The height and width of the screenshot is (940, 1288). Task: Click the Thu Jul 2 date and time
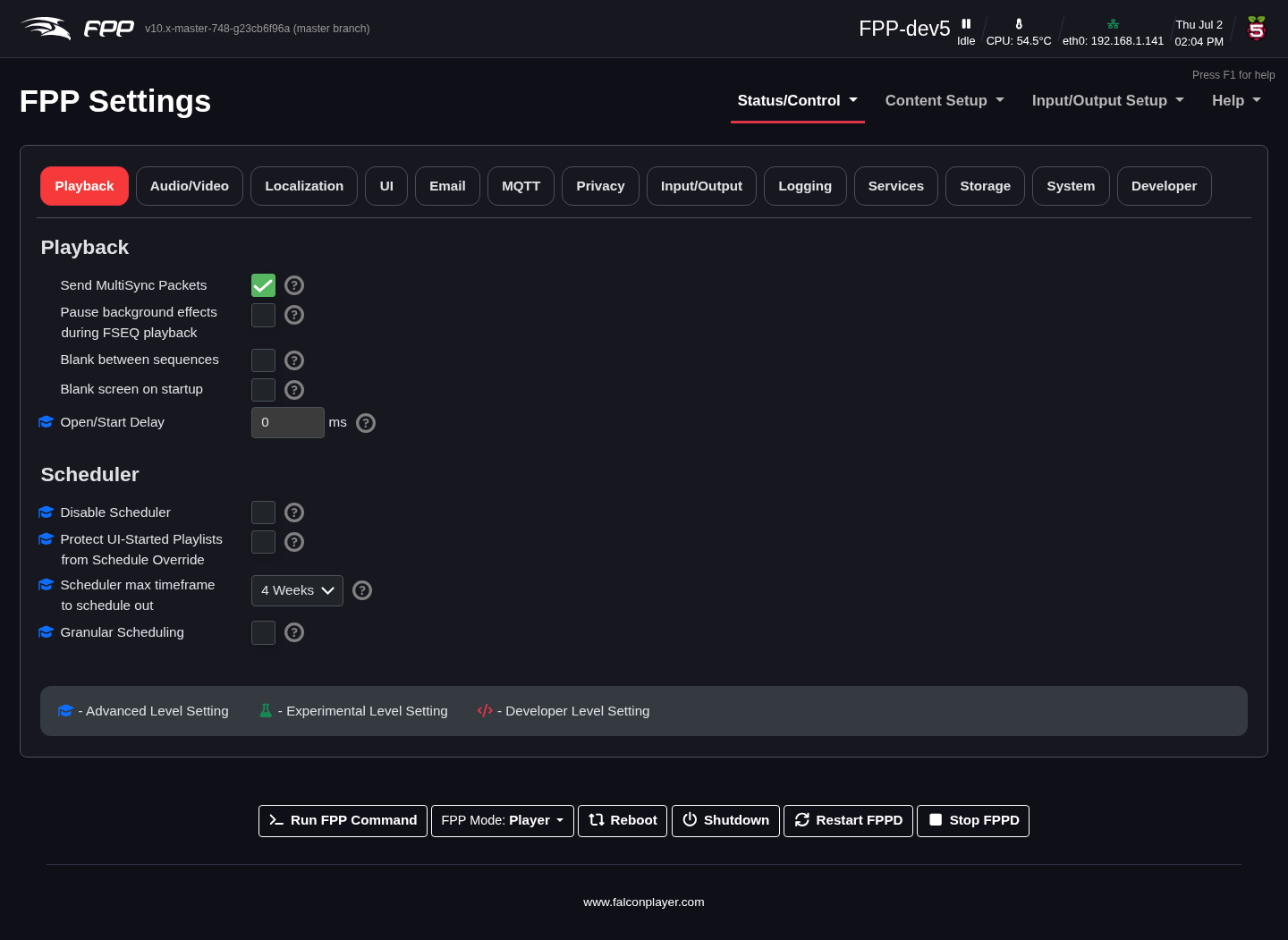pos(1199,33)
